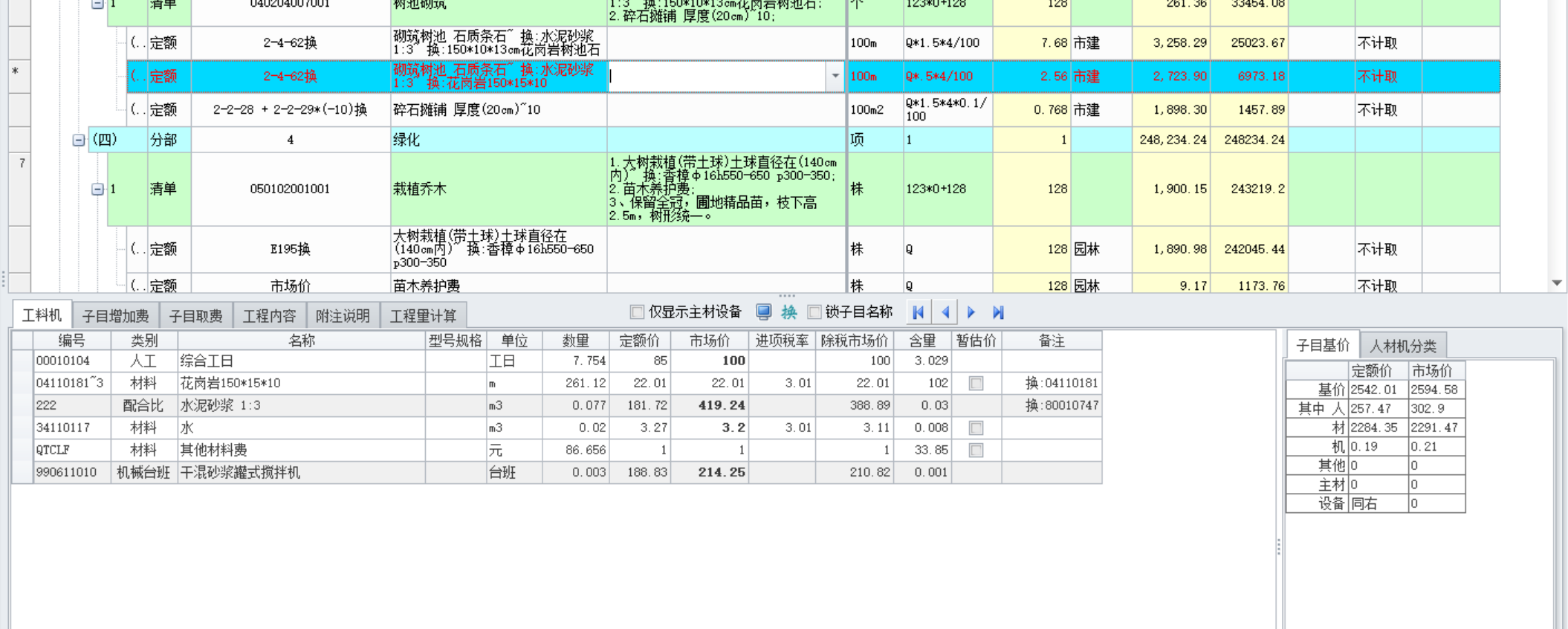
Task: Click the blue monitor icon beside 换
Action: [x=763, y=312]
